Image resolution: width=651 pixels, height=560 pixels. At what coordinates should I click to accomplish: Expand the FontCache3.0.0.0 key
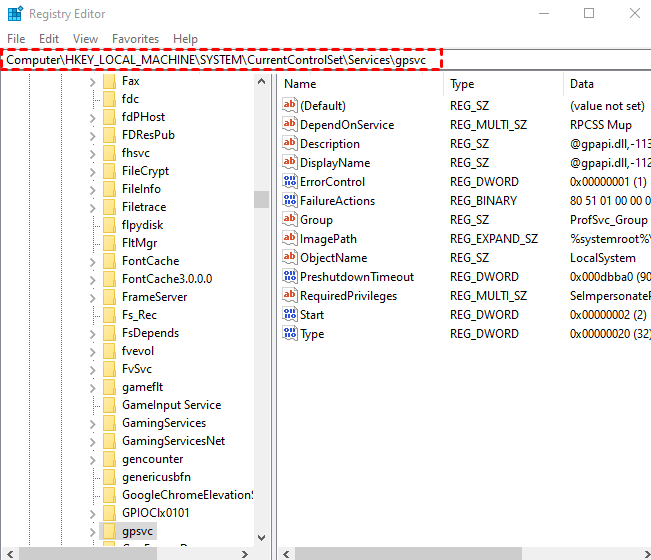93,280
